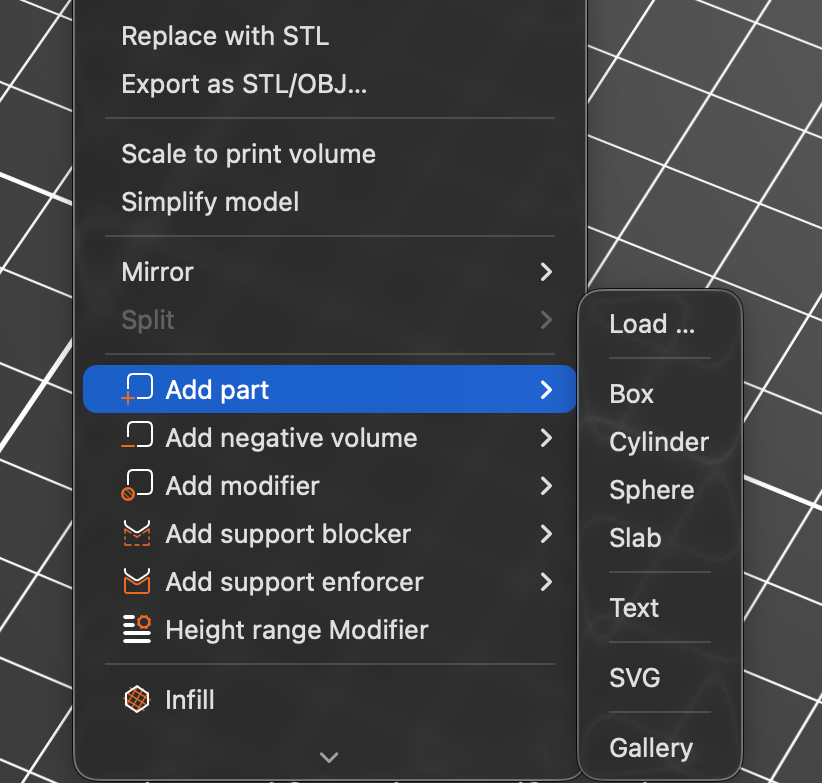Expand the Mirror submenu arrow
The image size is (822, 783).
546,272
